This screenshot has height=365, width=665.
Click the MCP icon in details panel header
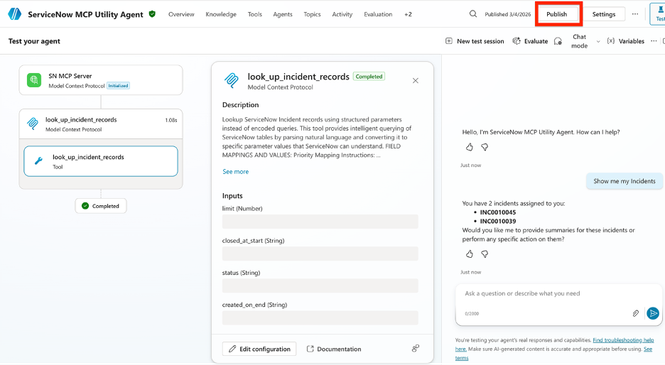232,80
